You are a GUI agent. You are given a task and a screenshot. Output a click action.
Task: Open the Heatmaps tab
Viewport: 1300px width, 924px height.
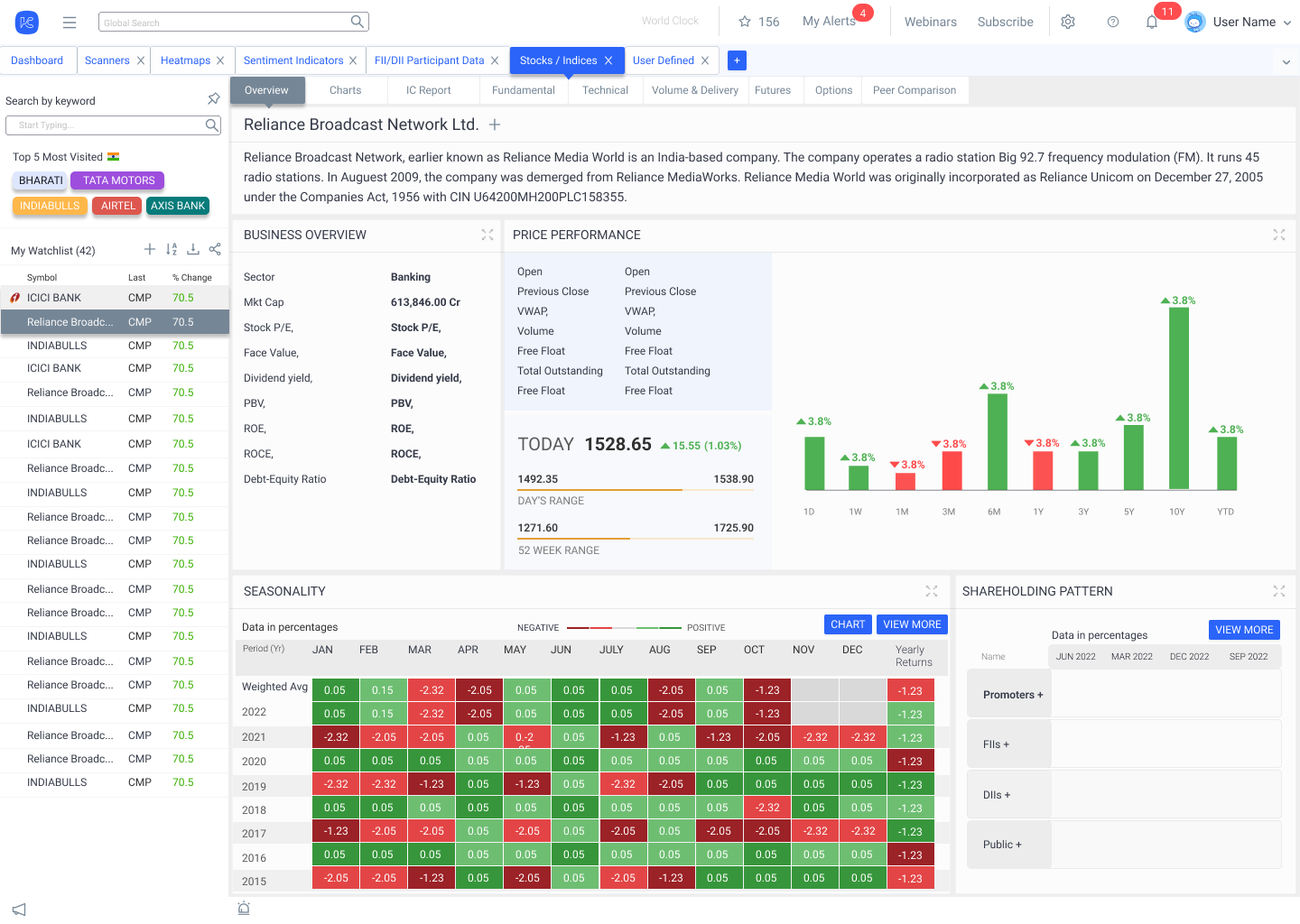(185, 60)
